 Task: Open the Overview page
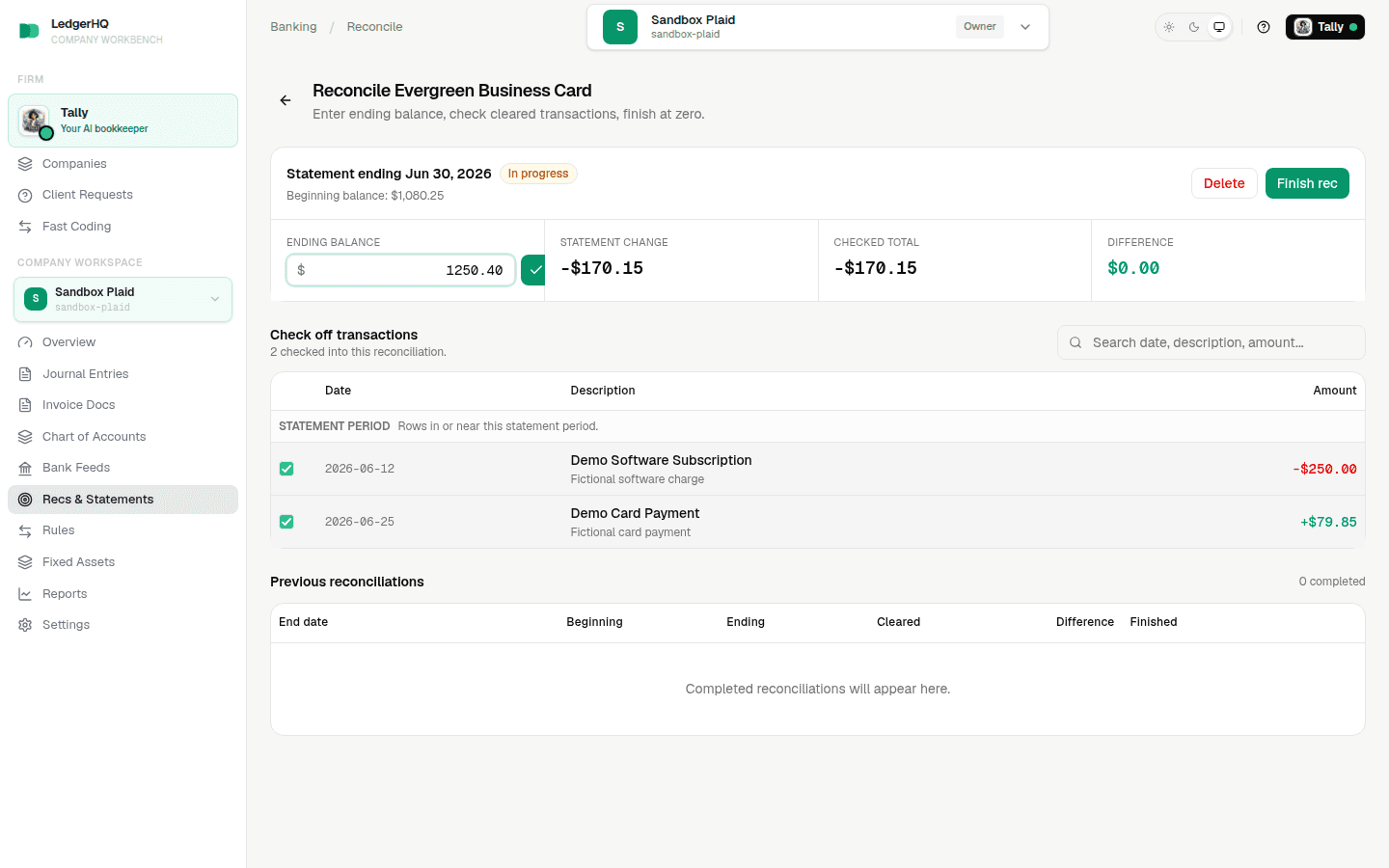tap(123, 342)
